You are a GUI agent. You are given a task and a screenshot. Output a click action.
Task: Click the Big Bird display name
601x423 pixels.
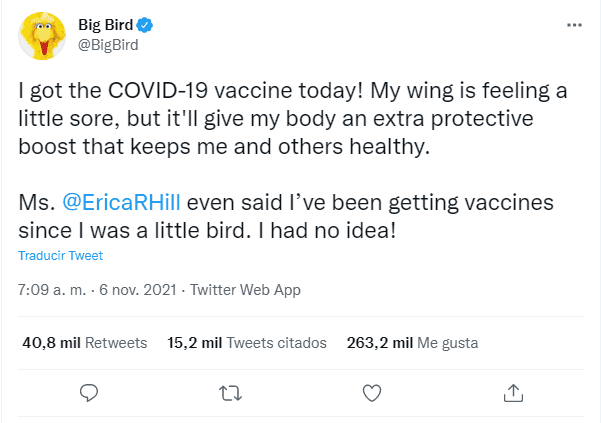point(106,24)
